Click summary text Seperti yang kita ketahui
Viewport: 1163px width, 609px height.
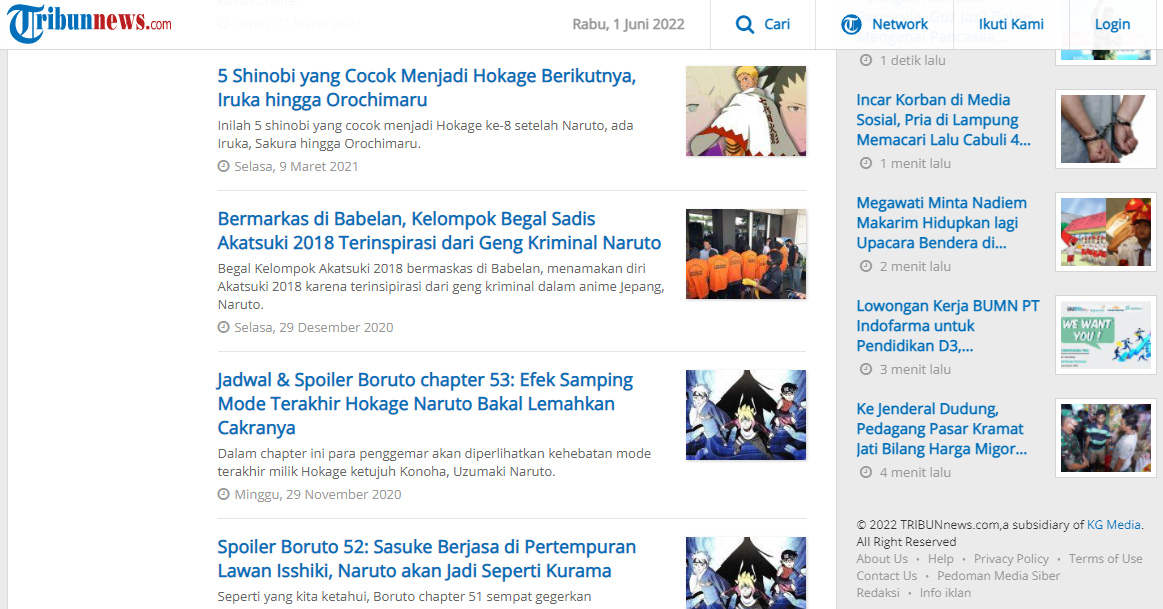(x=404, y=596)
